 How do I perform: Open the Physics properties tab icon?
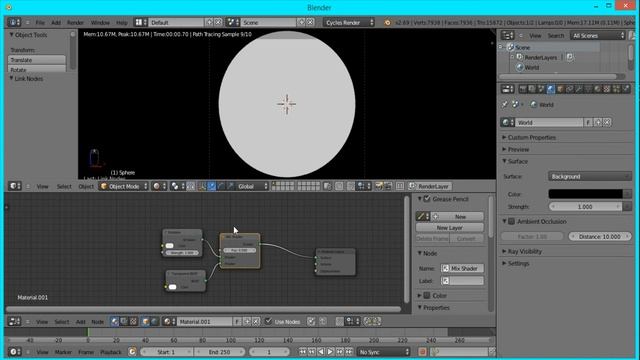tap(626, 89)
